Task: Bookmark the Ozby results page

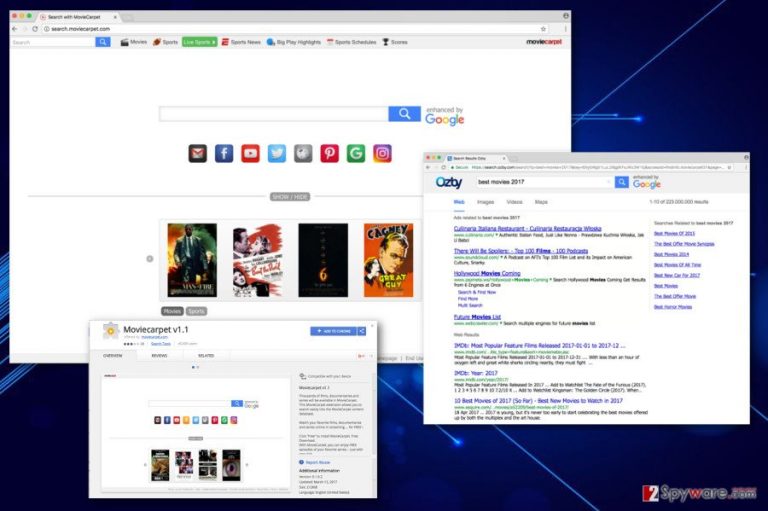Action: point(730,167)
